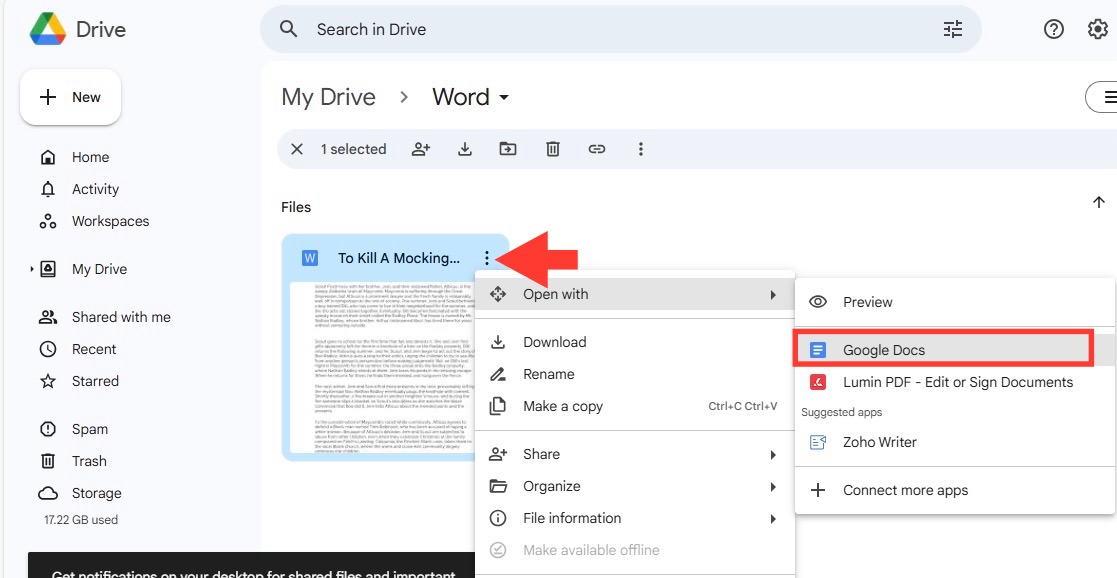Image resolution: width=1117 pixels, height=578 pixels.
Task: Switch to list layout view
Action: pyautogui.click(x=1105, y=97)
